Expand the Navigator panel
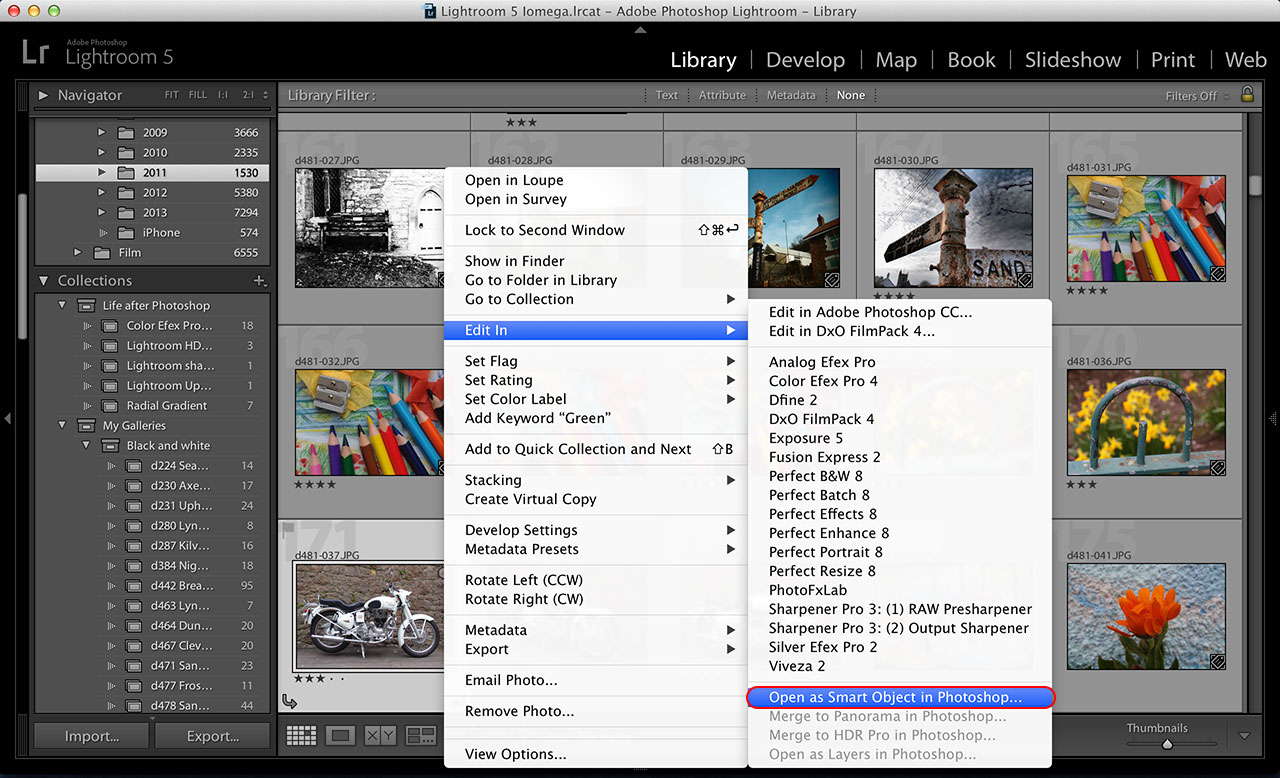The image size is (1280, 778). coord(44,95)
